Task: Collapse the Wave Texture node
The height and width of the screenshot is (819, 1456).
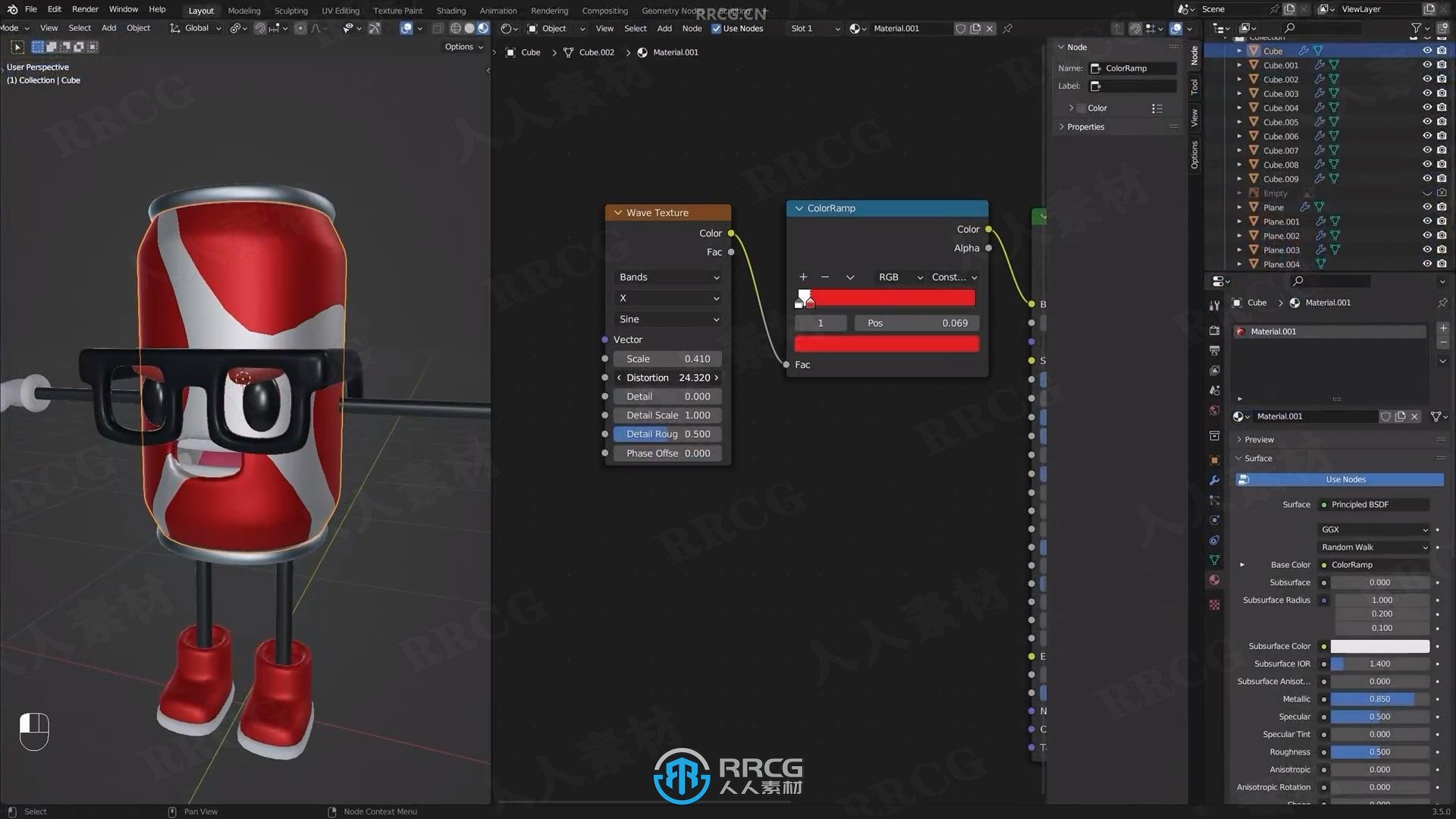Action: [618, 213]
